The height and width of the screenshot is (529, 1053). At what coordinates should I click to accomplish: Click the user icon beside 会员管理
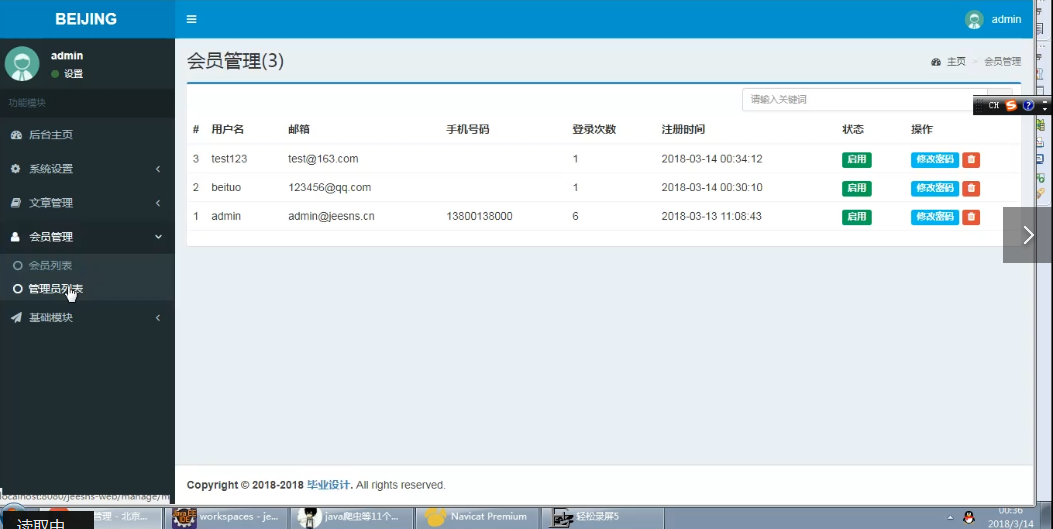coord(15,236)
